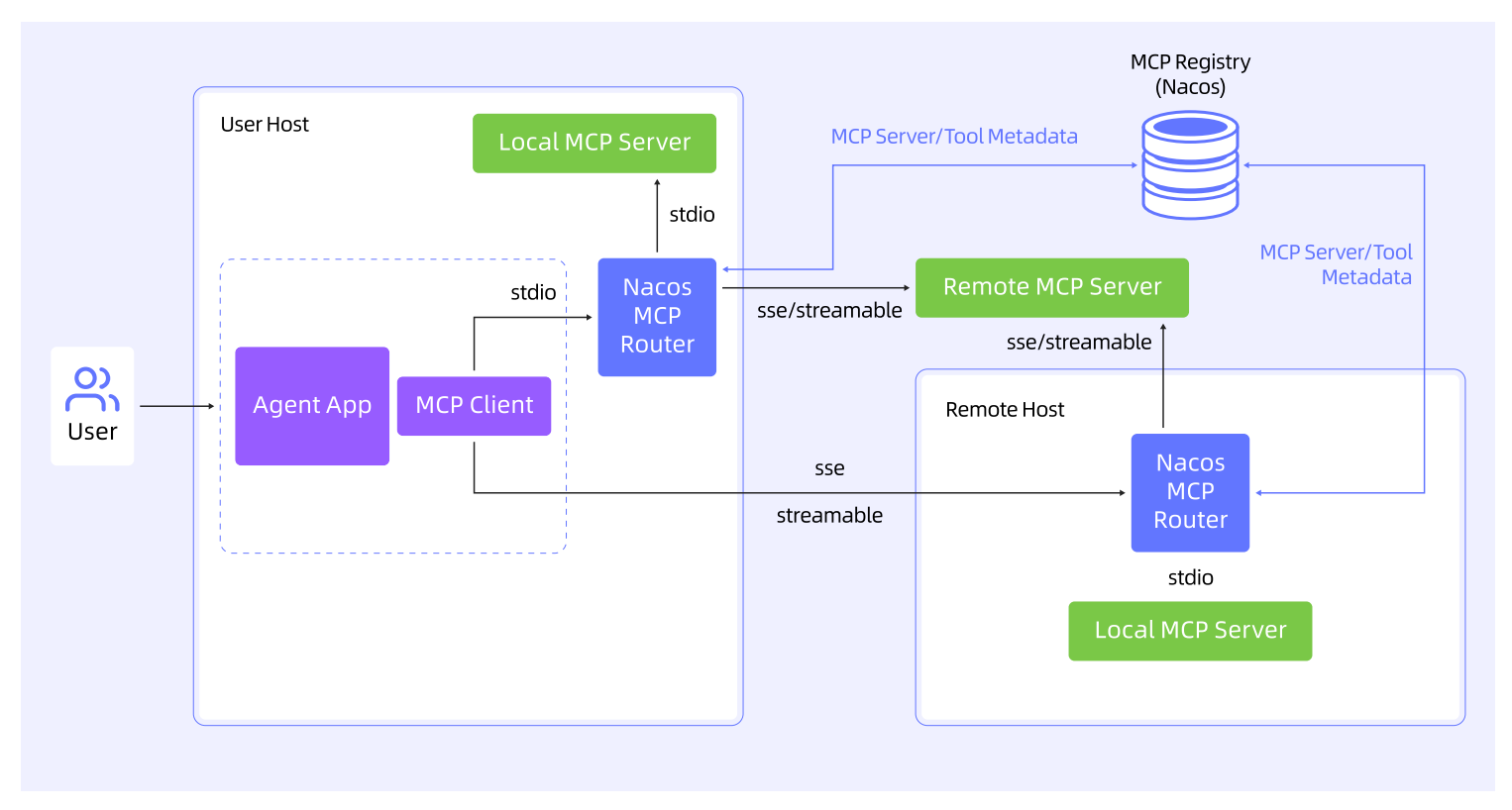
Task: Select the purple Agent App box
Action: point(312,405)
